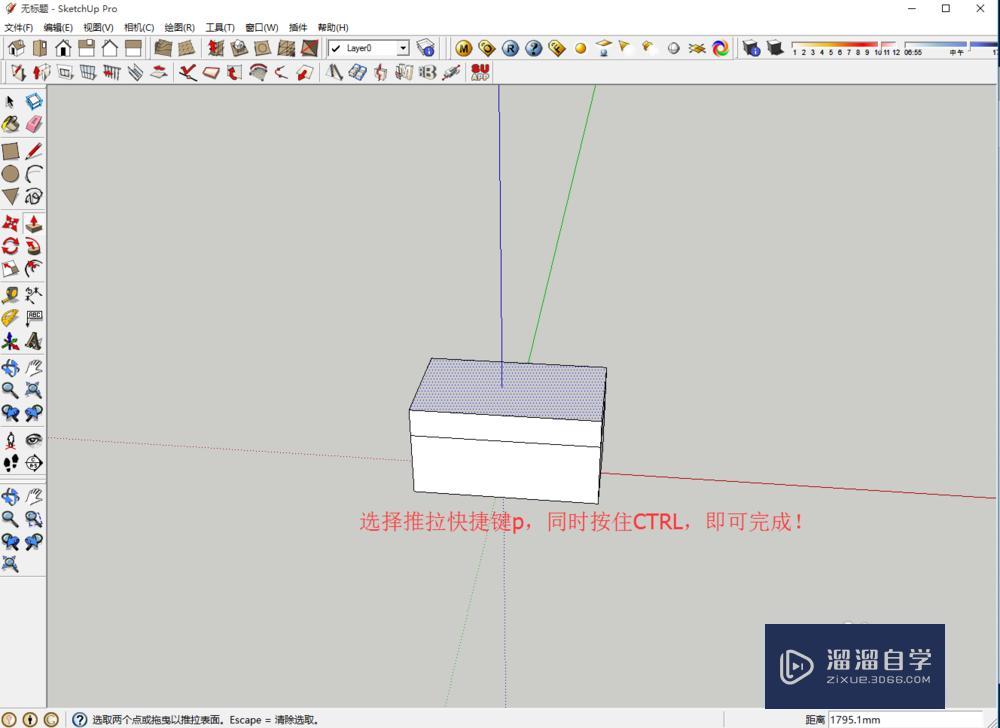Click Sandbox From Contours icon

coord(163,48)
